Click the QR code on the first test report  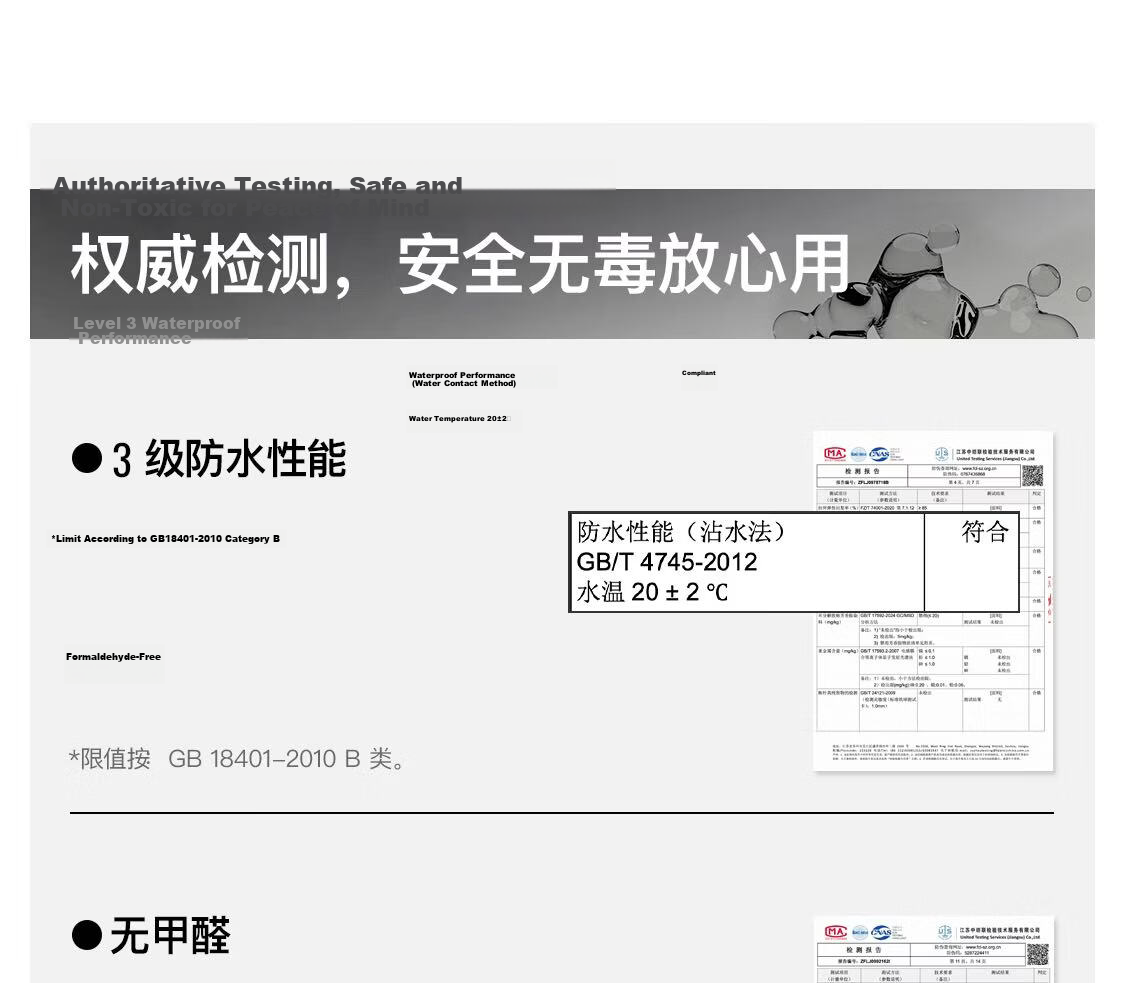(x=1032, y=476)
